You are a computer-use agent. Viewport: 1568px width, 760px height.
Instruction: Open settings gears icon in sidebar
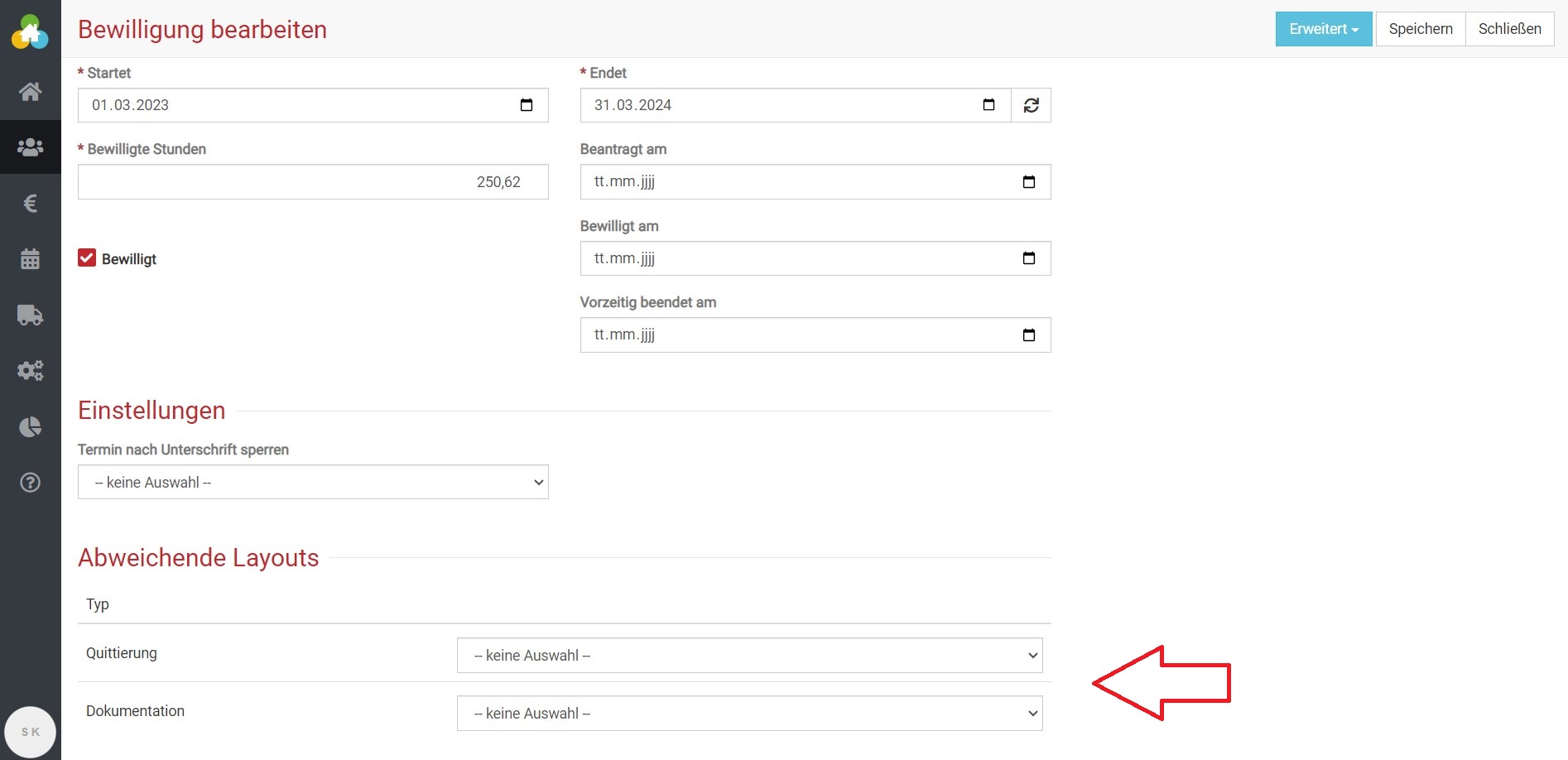click(30, 371)
